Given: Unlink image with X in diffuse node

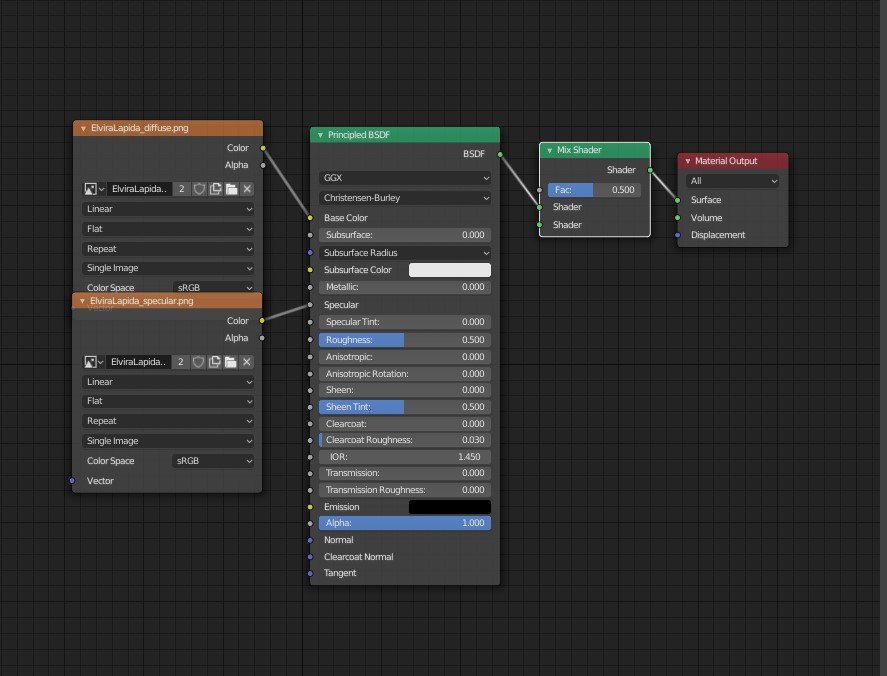Looking at the screenshot, I should point(247,189).
